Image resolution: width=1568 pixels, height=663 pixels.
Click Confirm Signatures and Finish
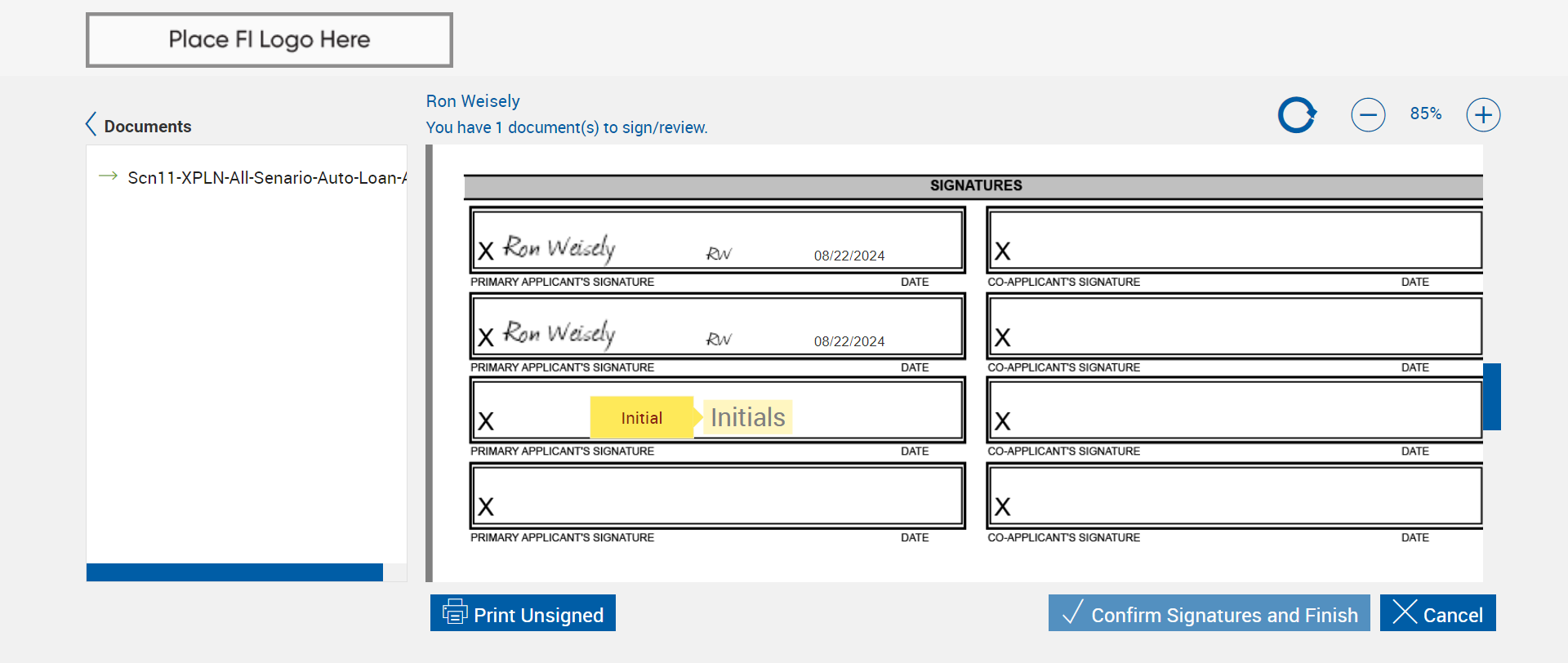coord(1209,613)
